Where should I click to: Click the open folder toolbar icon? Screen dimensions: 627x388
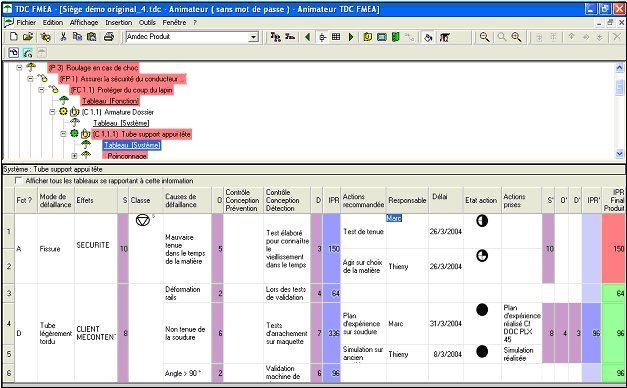[x=28, y=37]
